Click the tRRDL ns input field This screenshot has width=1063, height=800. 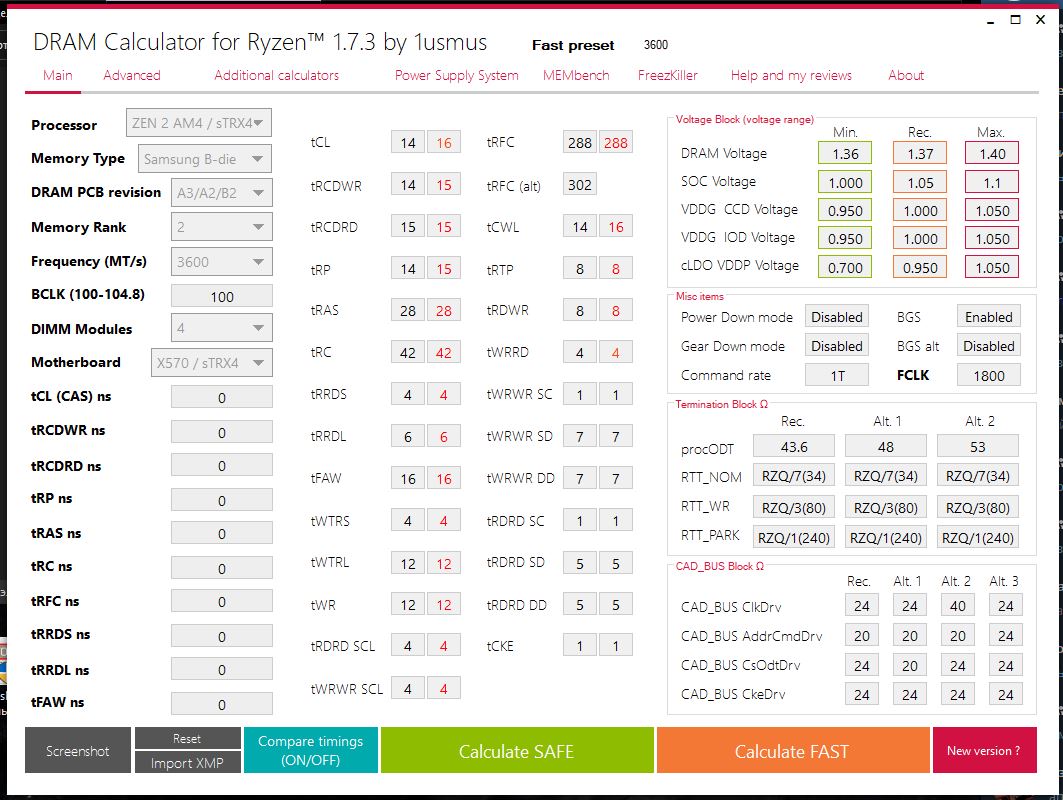pos(222,669)
